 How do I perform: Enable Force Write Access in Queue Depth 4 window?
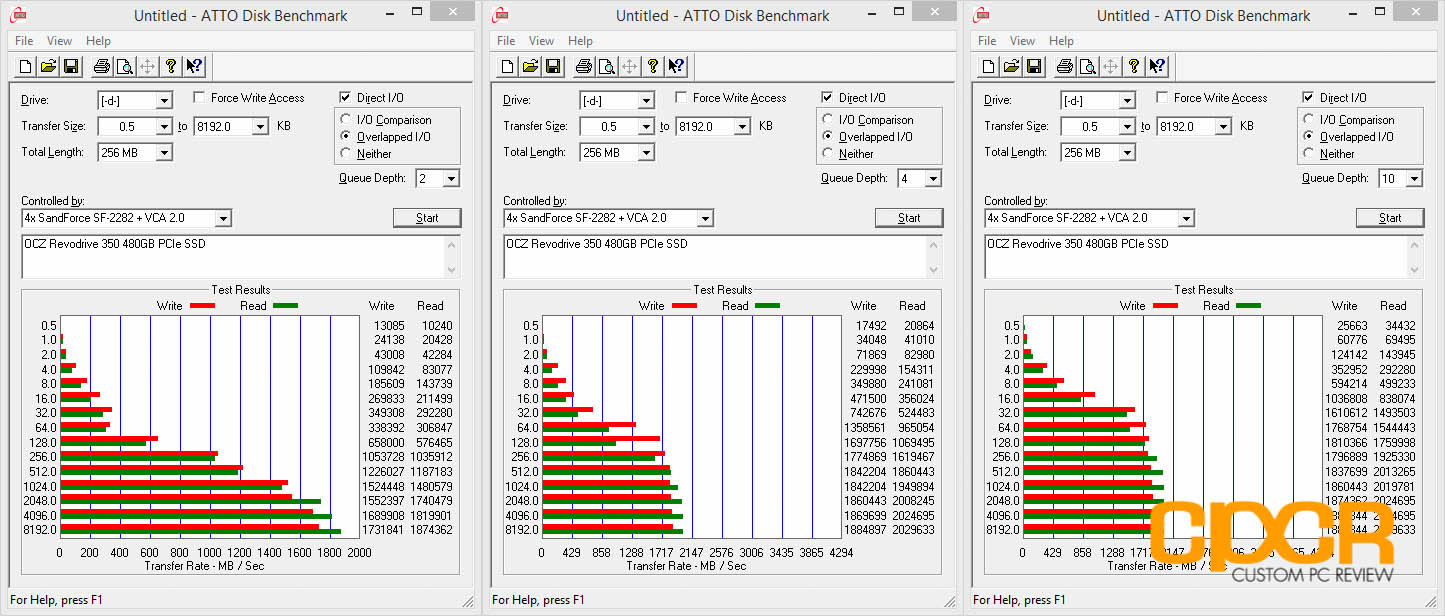[x=681, y=98]
